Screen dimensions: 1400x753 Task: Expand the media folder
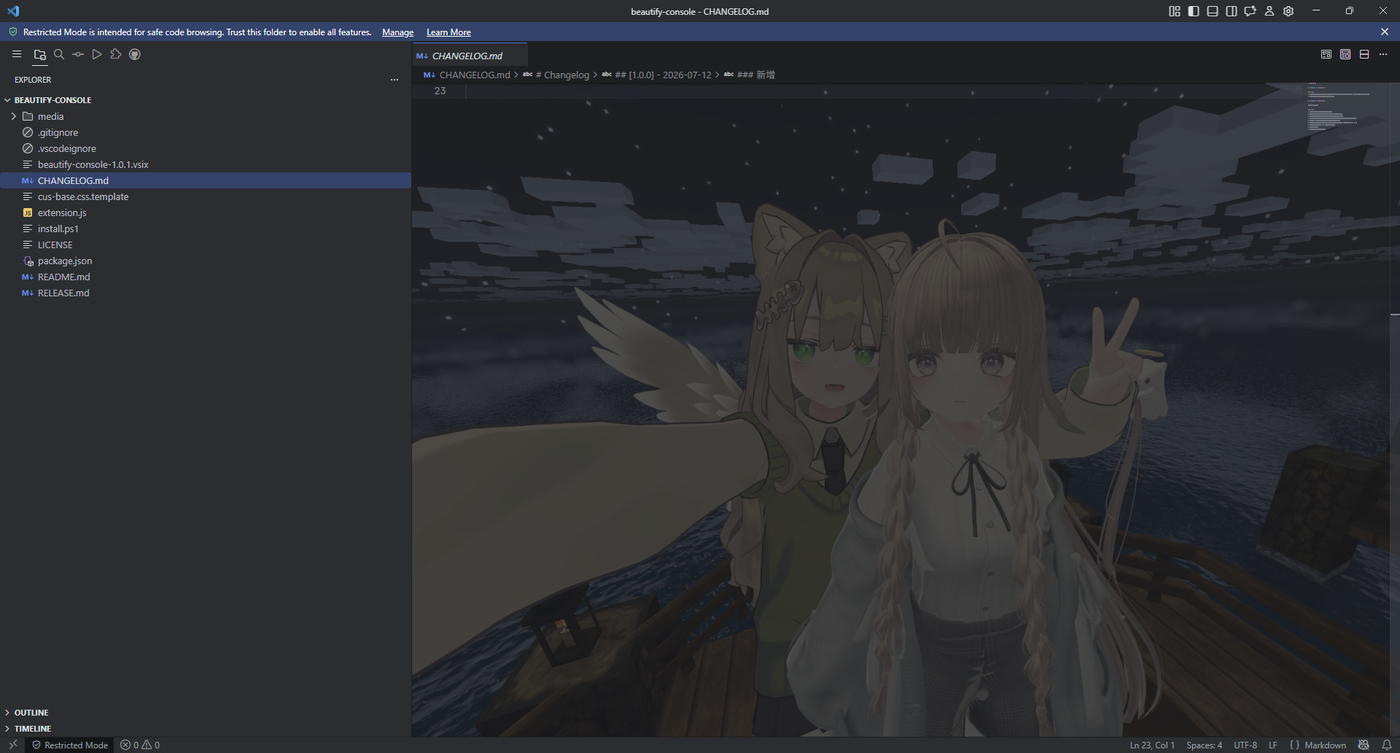pyautogui.click(x=205, y=116)
